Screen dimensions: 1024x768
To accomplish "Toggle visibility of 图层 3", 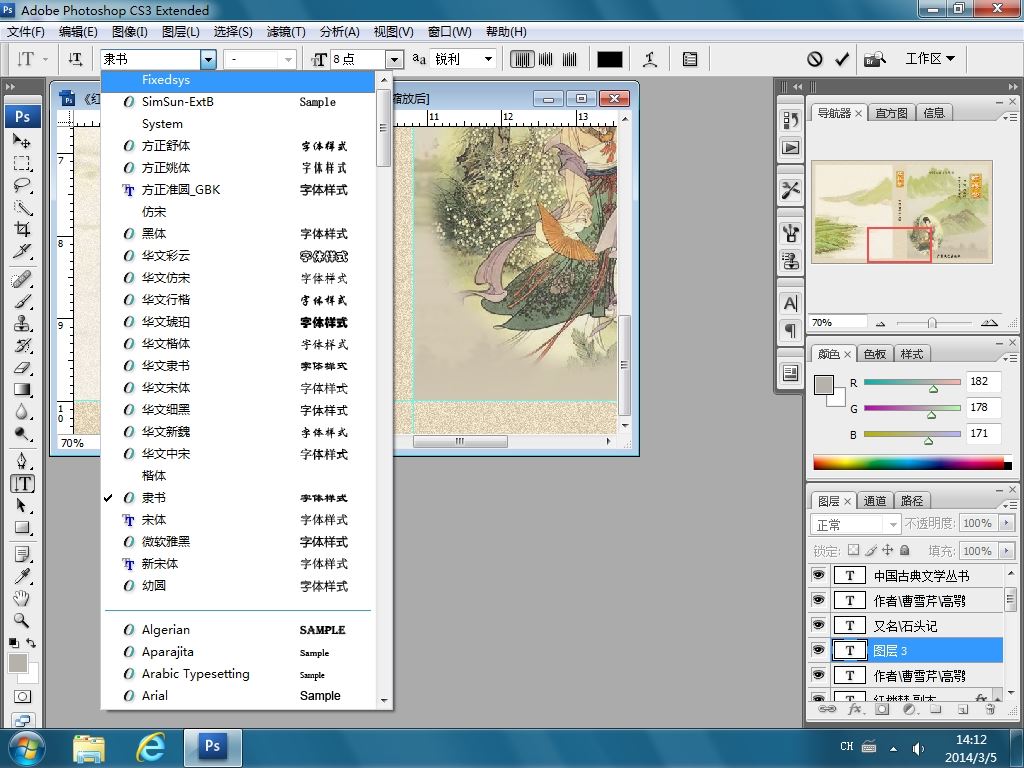I will click(x=818, y=650).
